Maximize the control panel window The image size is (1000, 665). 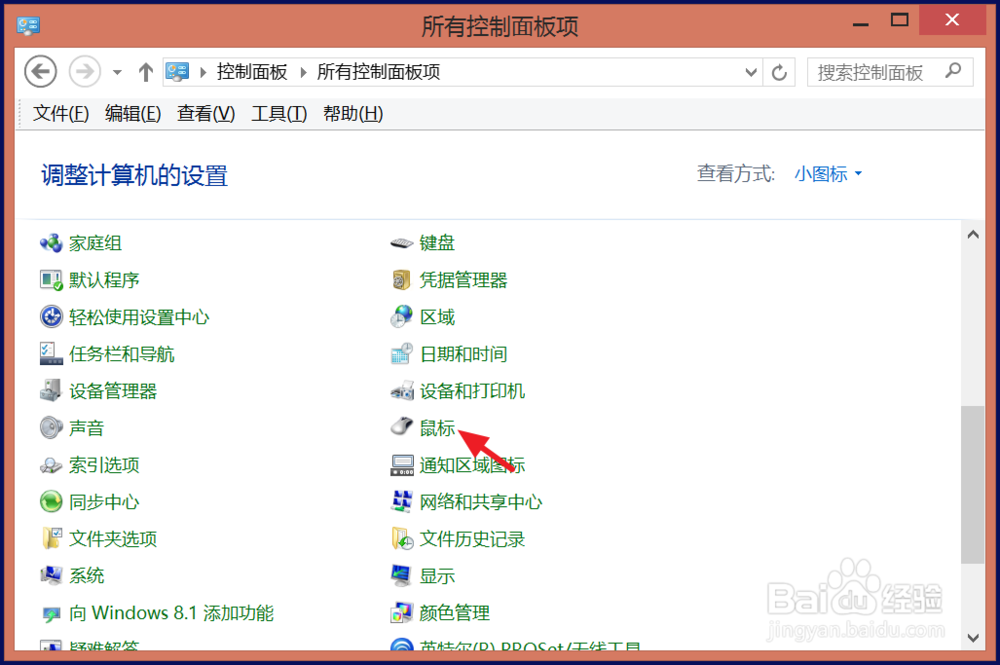point(899,20)
